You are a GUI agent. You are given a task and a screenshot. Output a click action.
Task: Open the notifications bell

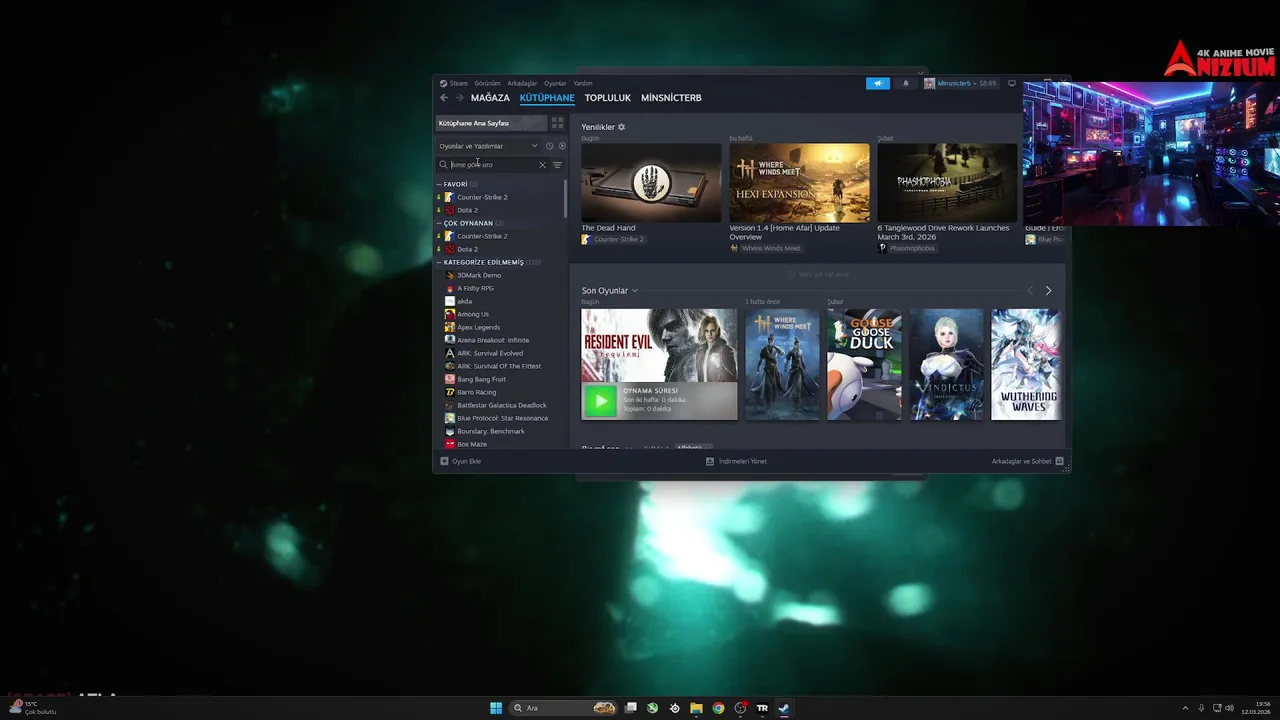click(x=906, y=83)
